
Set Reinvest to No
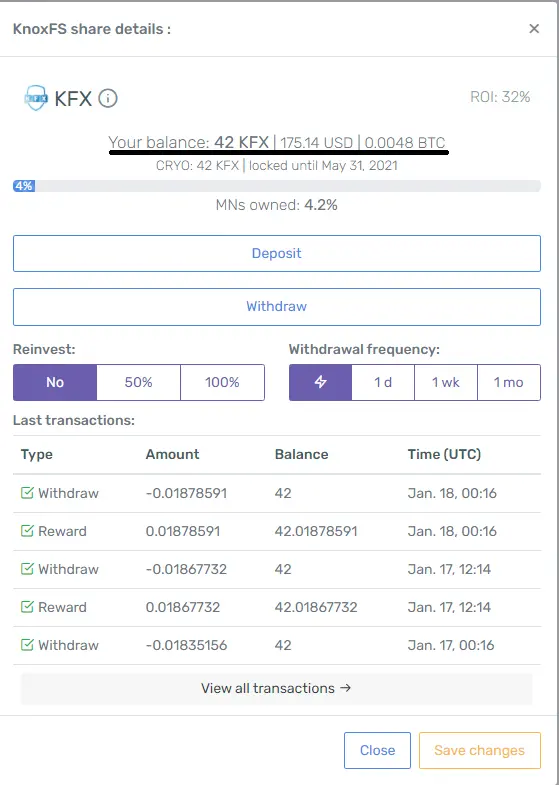tap(55, 382)
